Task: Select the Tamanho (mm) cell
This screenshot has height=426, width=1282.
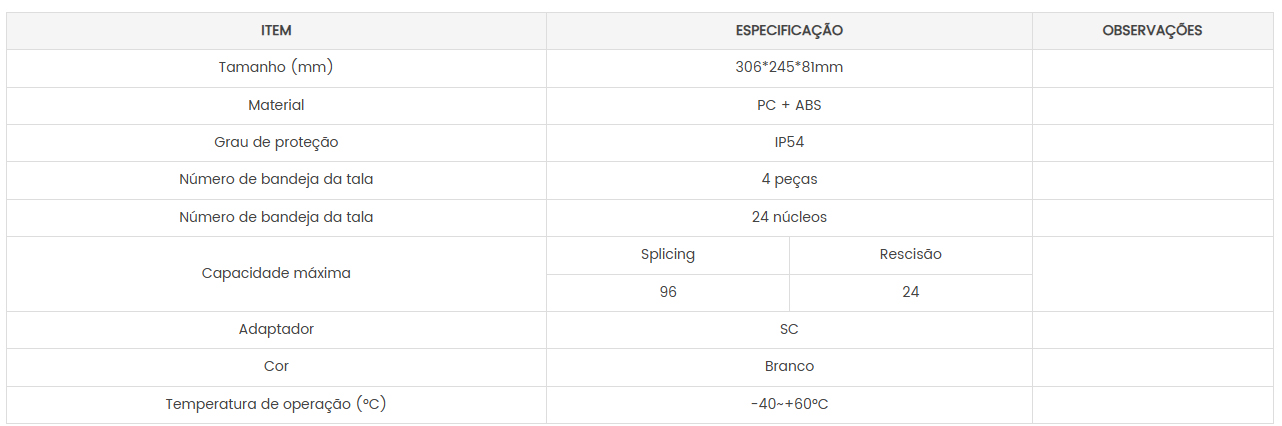Action: click(x=276, y=68)
